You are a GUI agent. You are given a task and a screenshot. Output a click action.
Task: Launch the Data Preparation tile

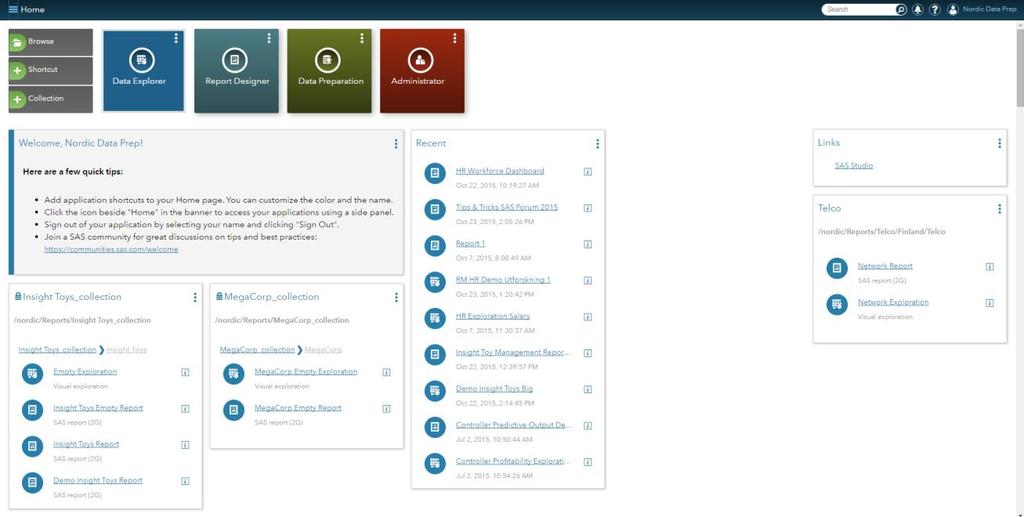point(329,71)
